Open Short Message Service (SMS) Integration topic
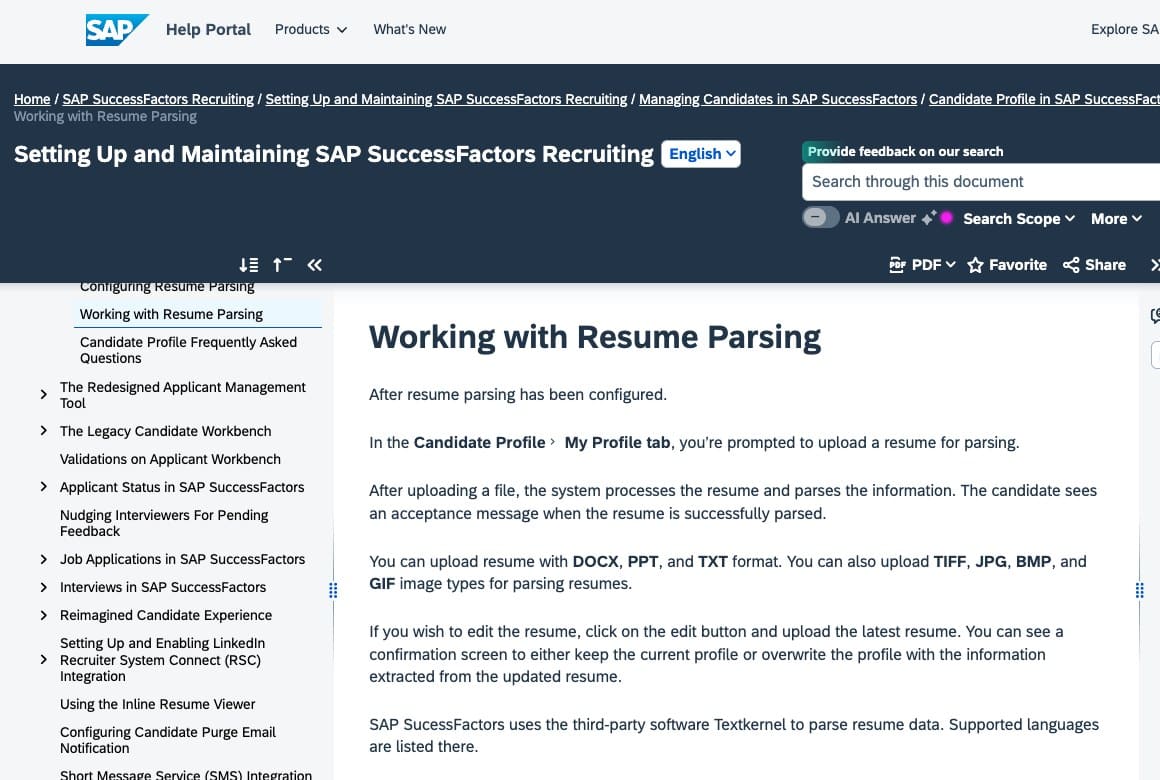Viewport: 1160px width, 780px height. [x=186, y=774]
